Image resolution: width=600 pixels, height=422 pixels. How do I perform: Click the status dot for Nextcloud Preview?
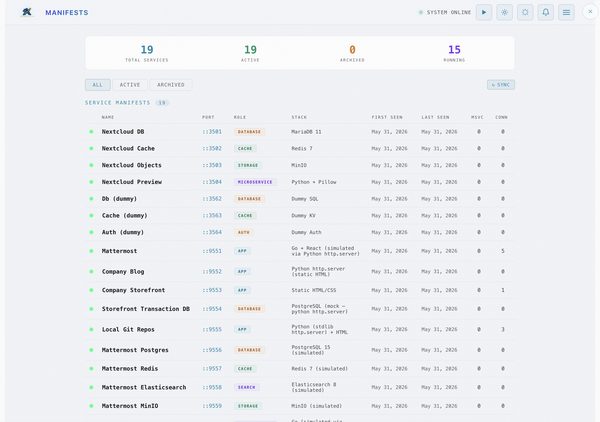pyautogui.click(x=91, y=182)
